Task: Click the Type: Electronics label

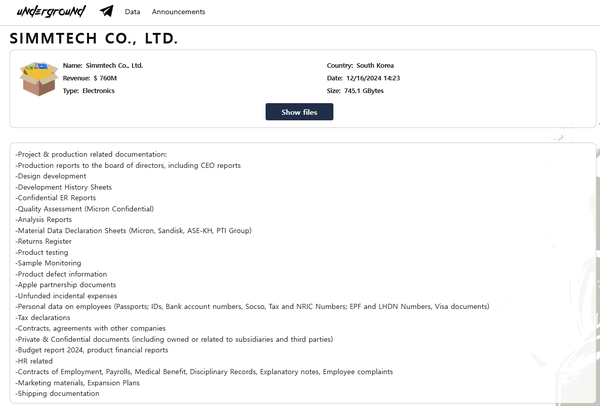Action: tap(89, 91)
